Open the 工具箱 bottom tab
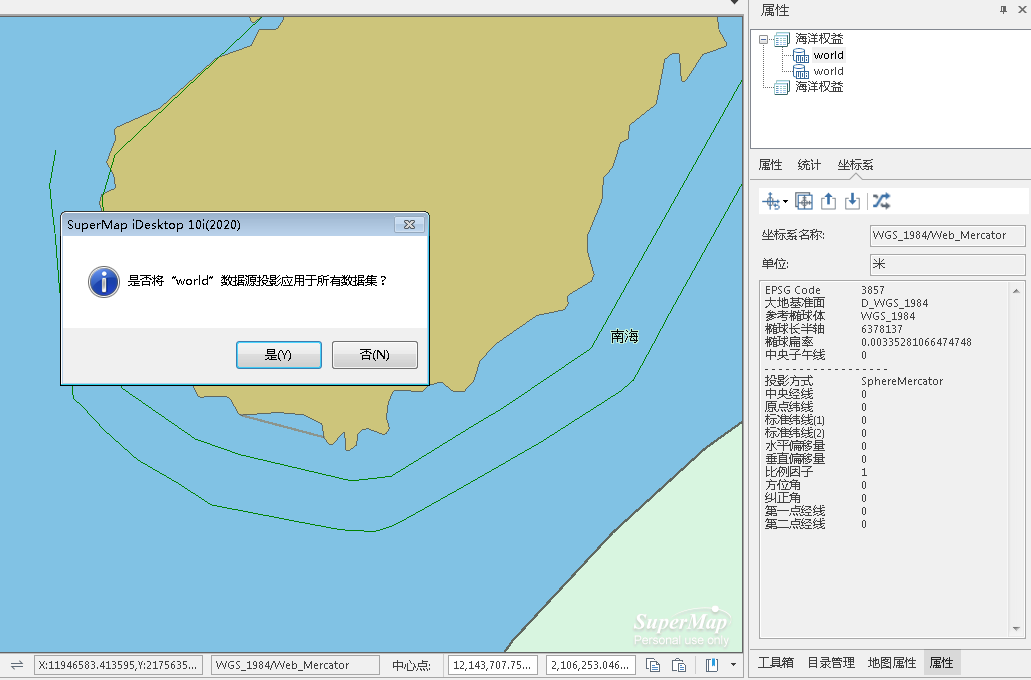 (776, 663)
